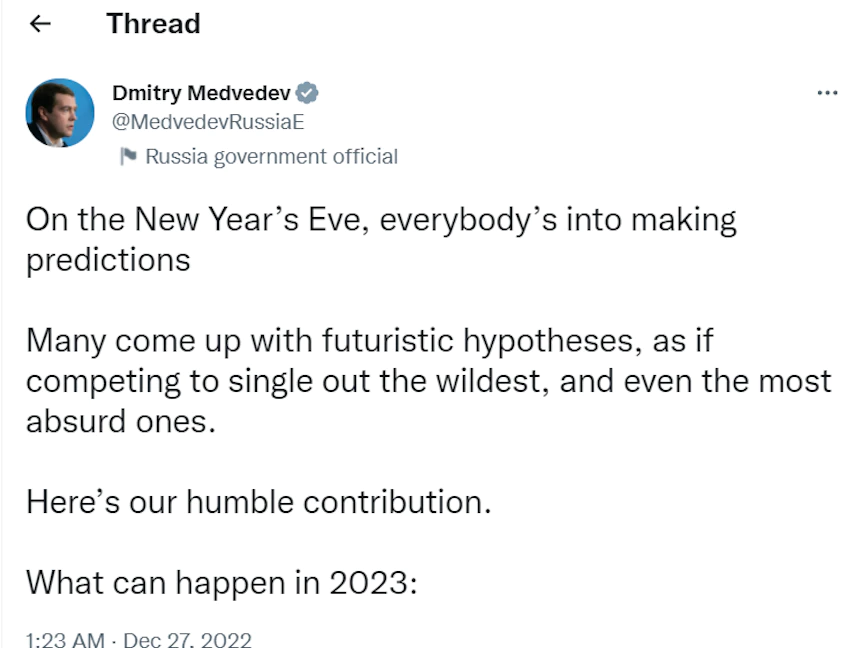Viewport: 864px width, 648px height.
Task: Click the Dmitry Medvedev display name
Action: pyautogui.click(x=201, y=93)
